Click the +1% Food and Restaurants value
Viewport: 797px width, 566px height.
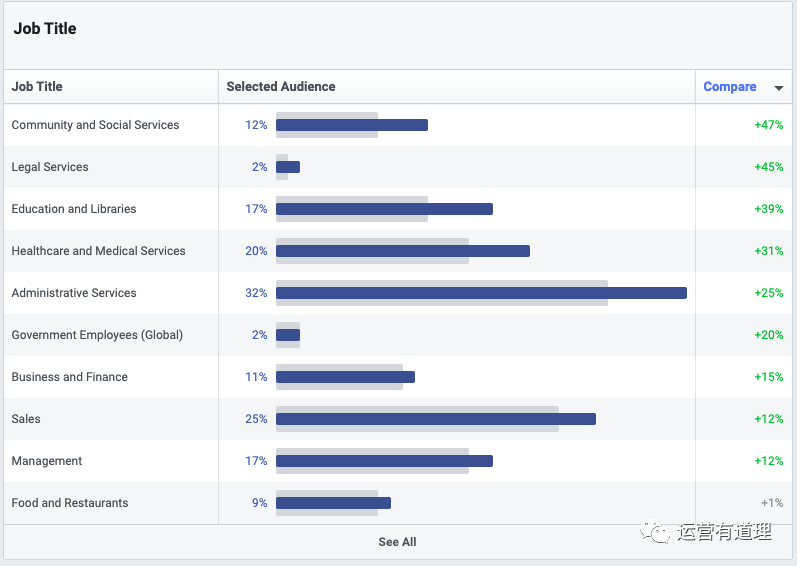point(771,503)
